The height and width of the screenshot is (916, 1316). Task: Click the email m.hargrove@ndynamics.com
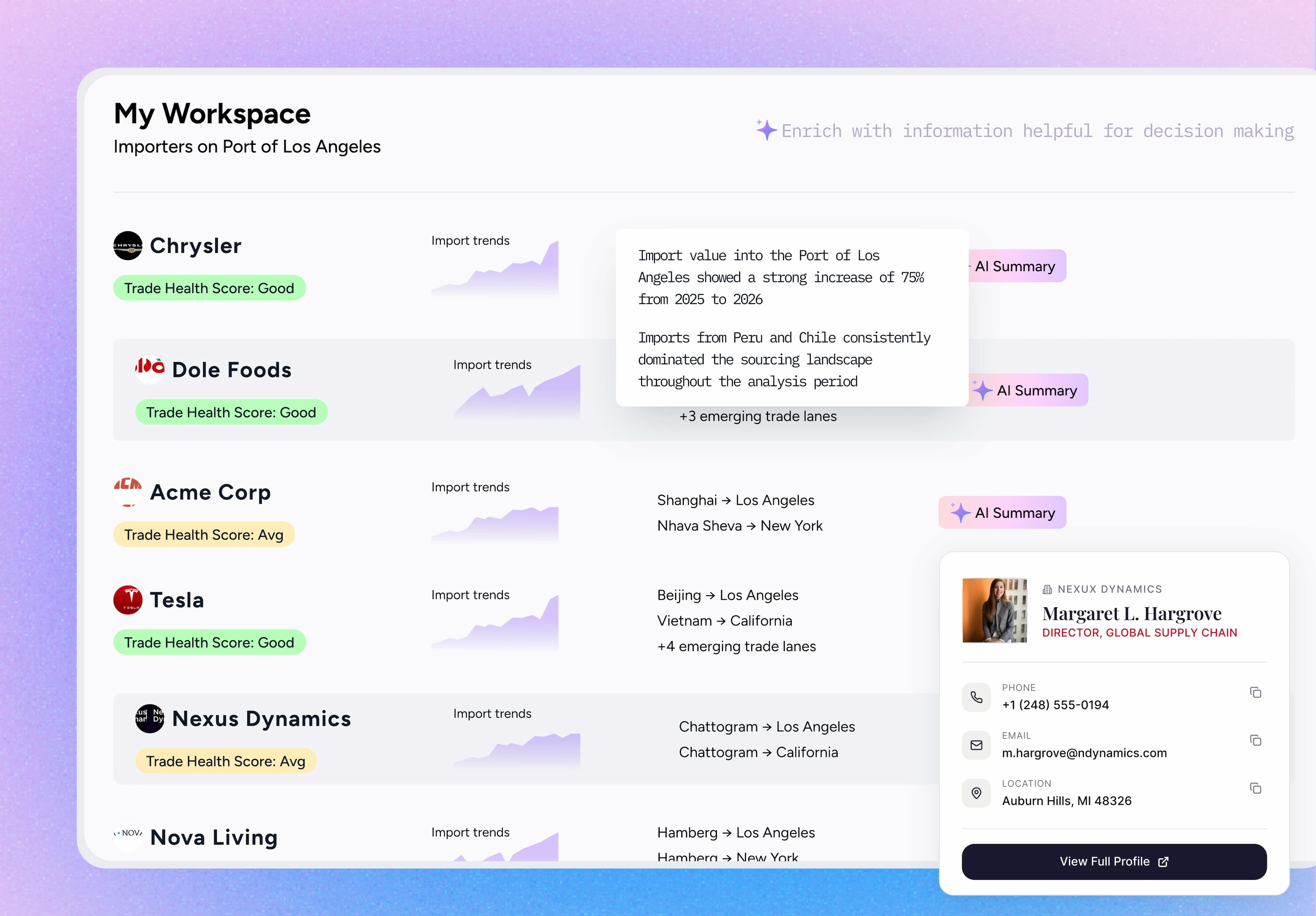pyautogui.click(x=1084, y=753)
